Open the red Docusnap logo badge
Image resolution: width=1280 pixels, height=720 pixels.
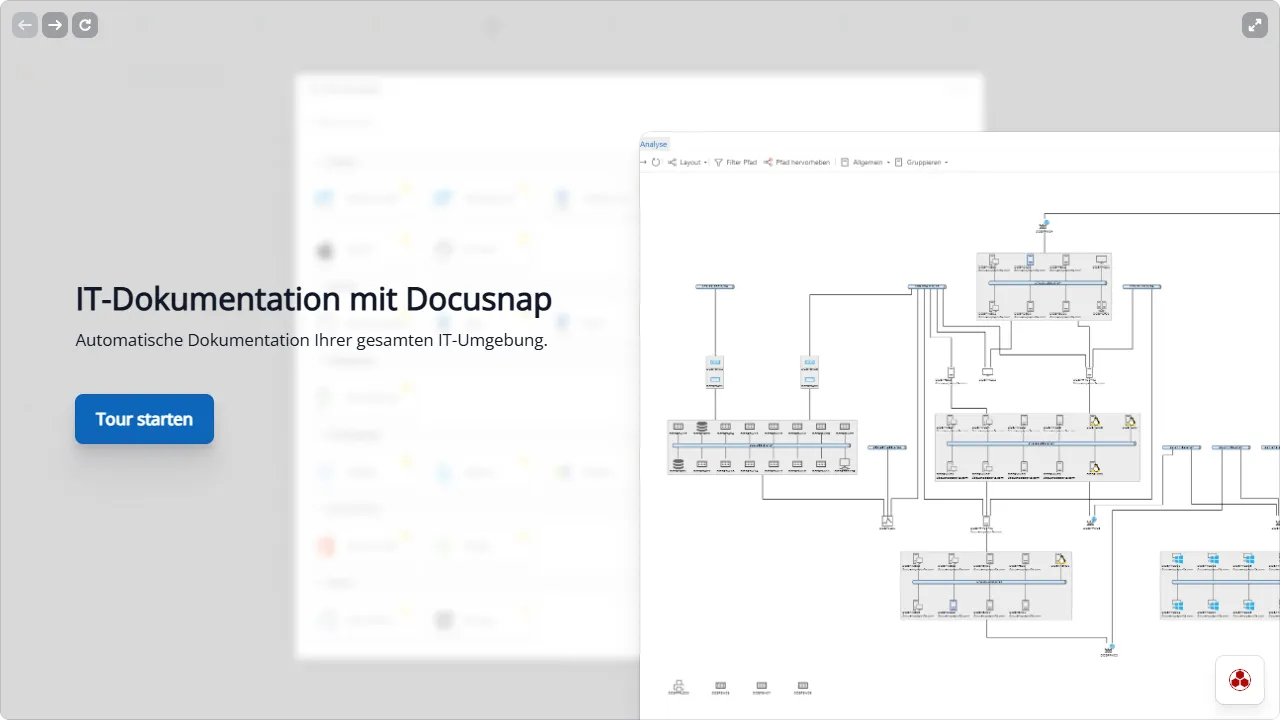coord(1240,680)
